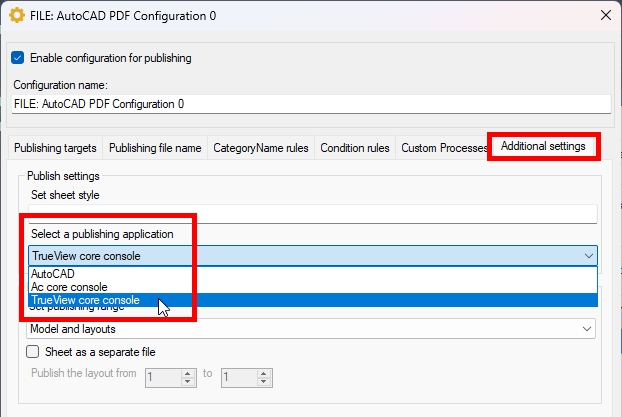Choose AutoCAD from the dropdown list
The image size is (622, 417).
(x=52, y=273)
